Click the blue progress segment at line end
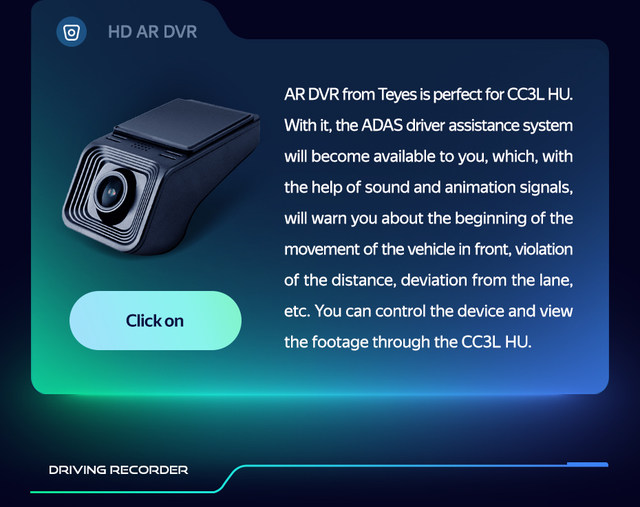This screenshot has height=507, width=640. (x=587, y=464)
